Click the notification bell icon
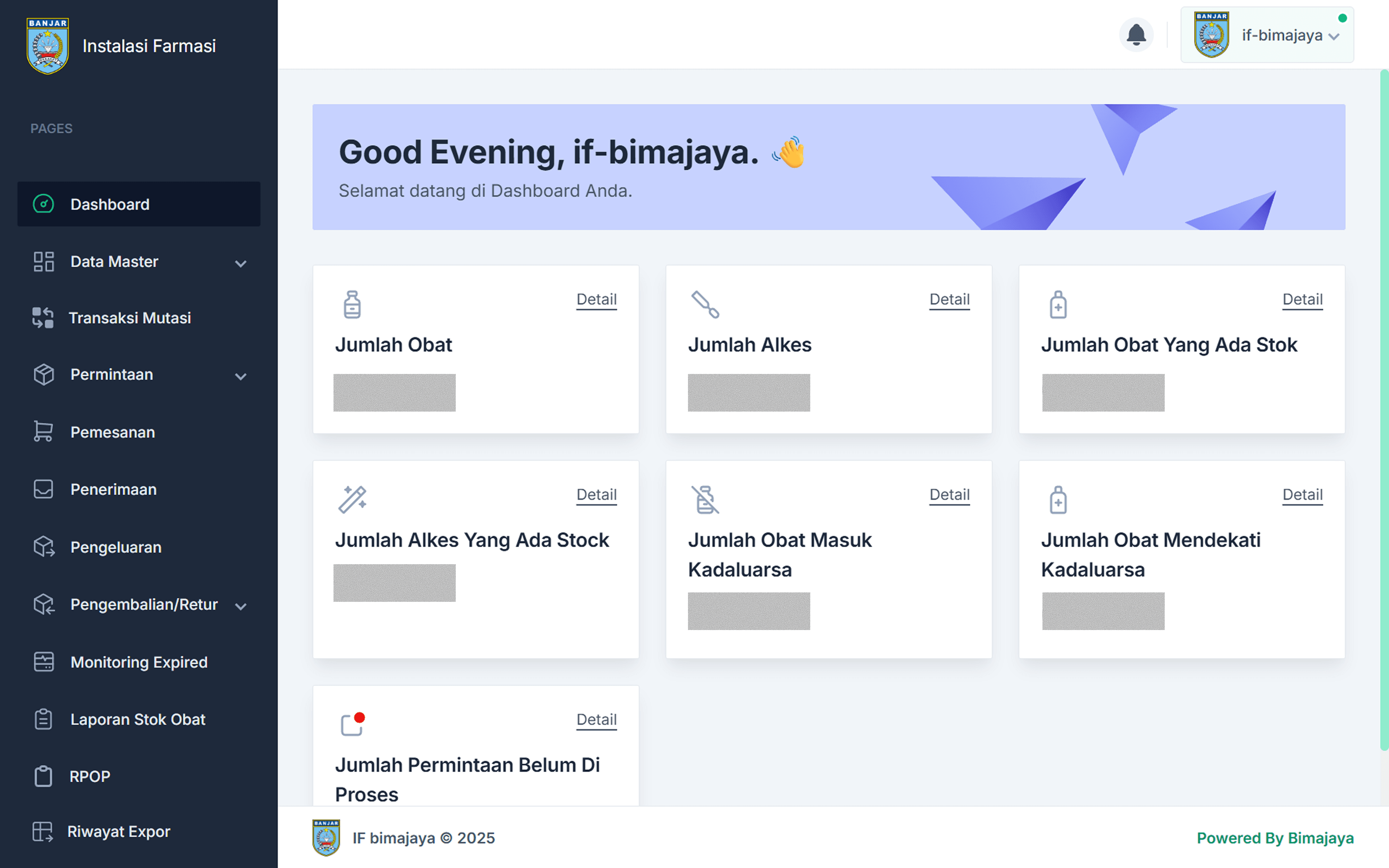Viewport: 1389px width, 868px height. click(1136, 35)
